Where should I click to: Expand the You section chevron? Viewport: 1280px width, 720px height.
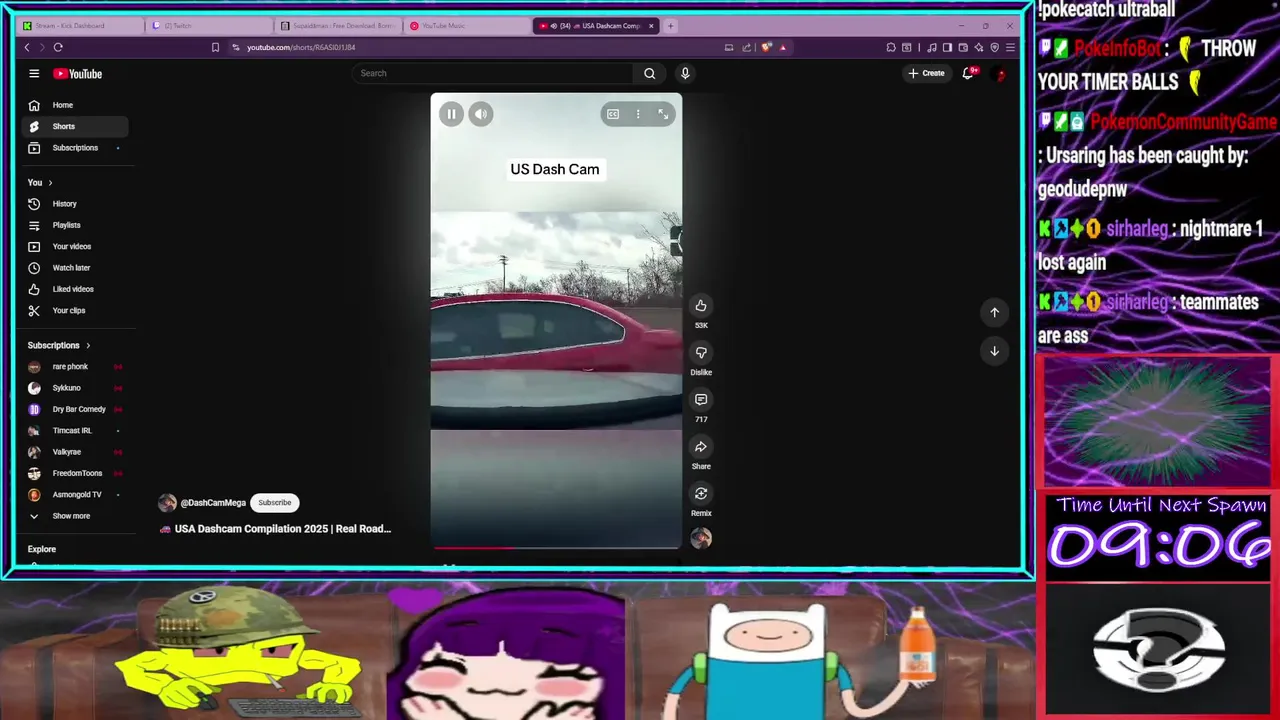coord(50,183)
